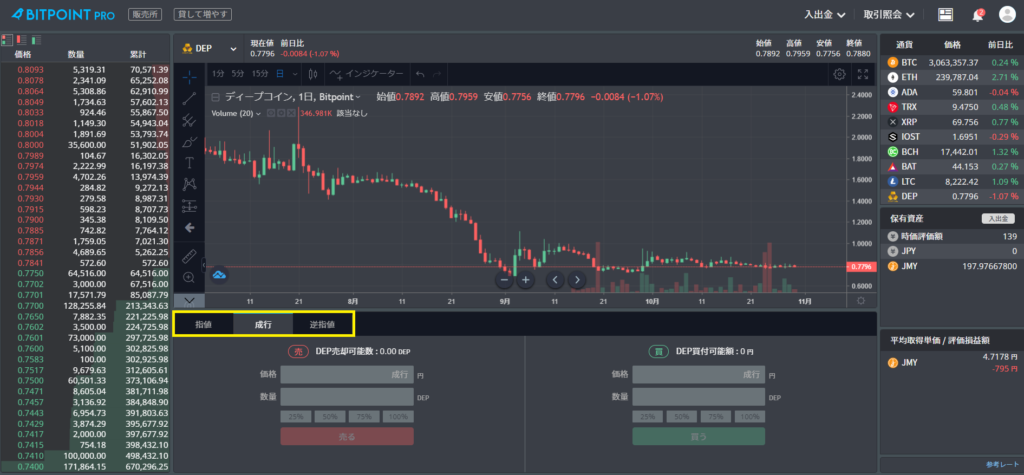Screen dimensions: 1024x475
Task: Switch to the 指値 limit order tab
Action: [204, 324]
